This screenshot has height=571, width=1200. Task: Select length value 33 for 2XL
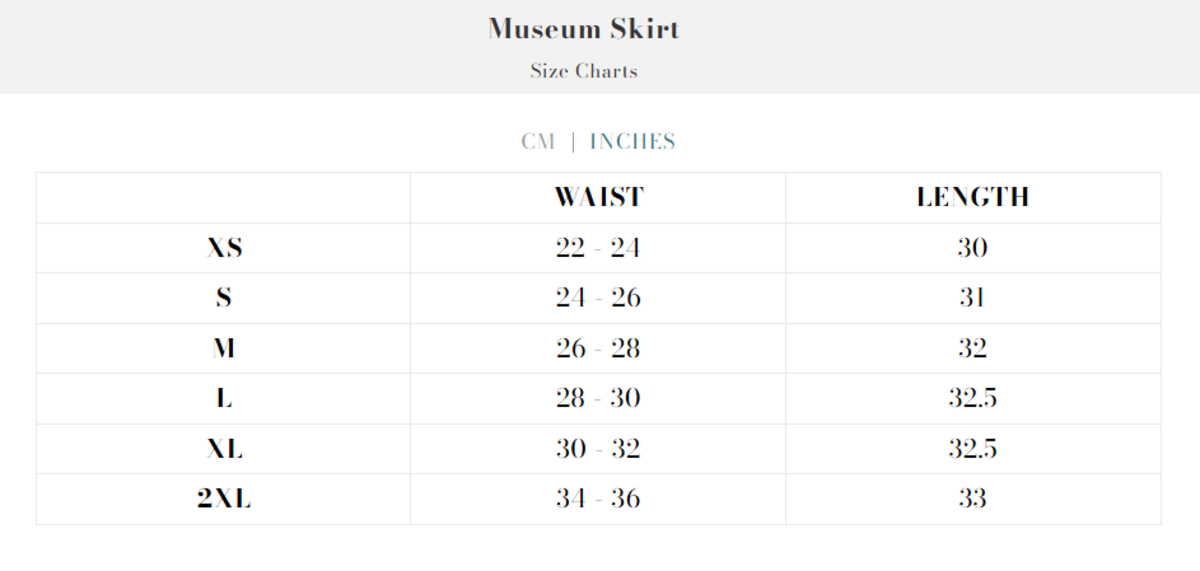(972, 499)
